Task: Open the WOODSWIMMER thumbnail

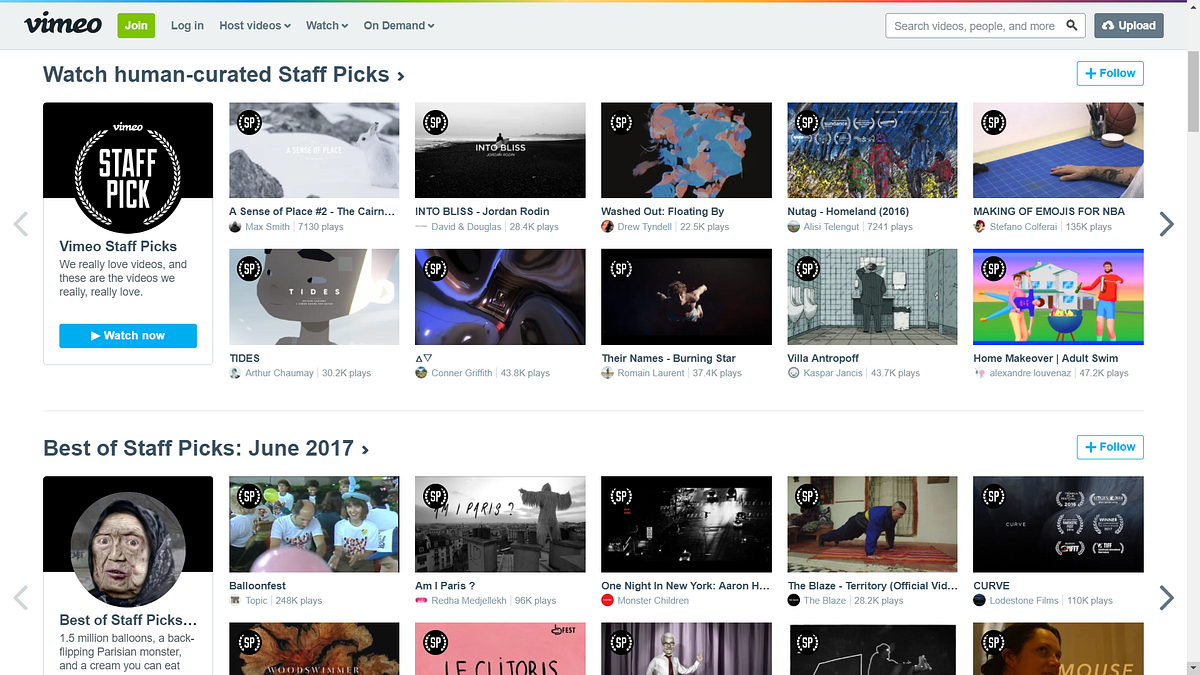Action: click(x=314, y=649)
